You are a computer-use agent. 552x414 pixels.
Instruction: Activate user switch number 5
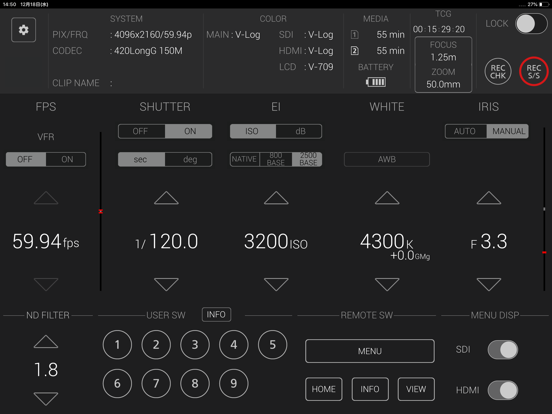point(272,345)
